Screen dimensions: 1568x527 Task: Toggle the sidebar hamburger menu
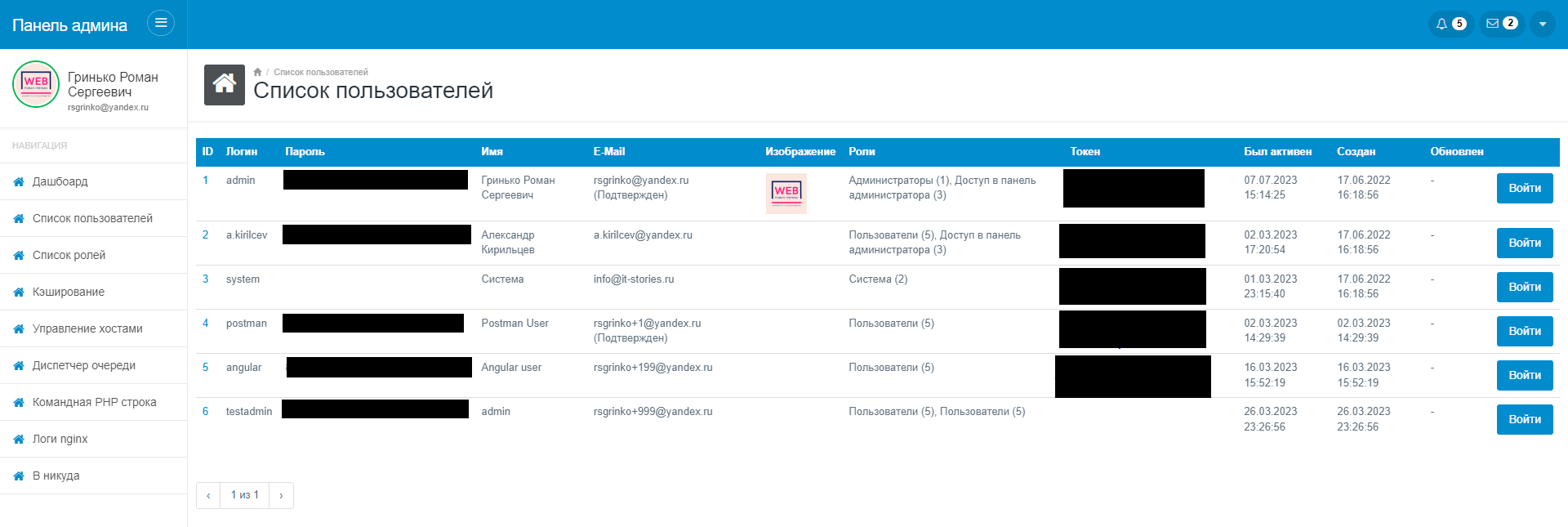161,23
